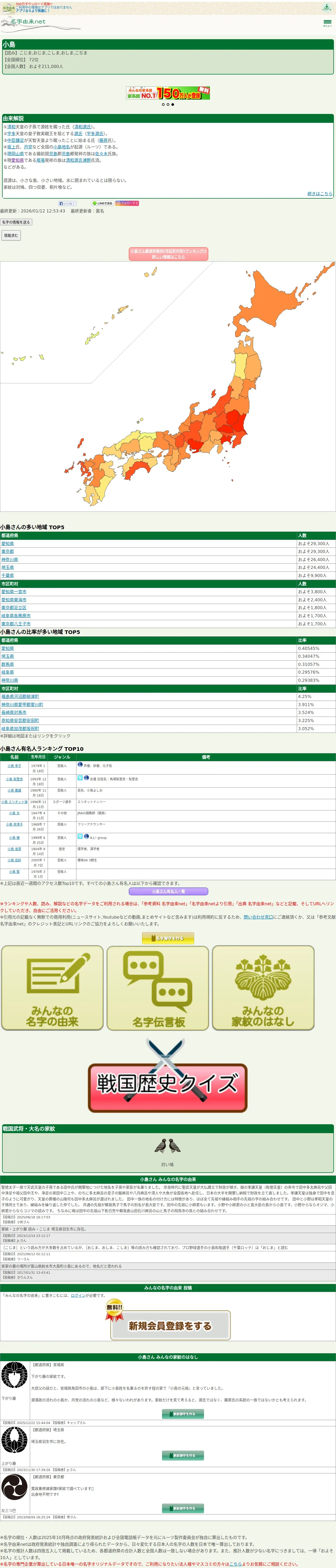Open the ログイン link
The image size is (336, 1568).
[78, 1296]
